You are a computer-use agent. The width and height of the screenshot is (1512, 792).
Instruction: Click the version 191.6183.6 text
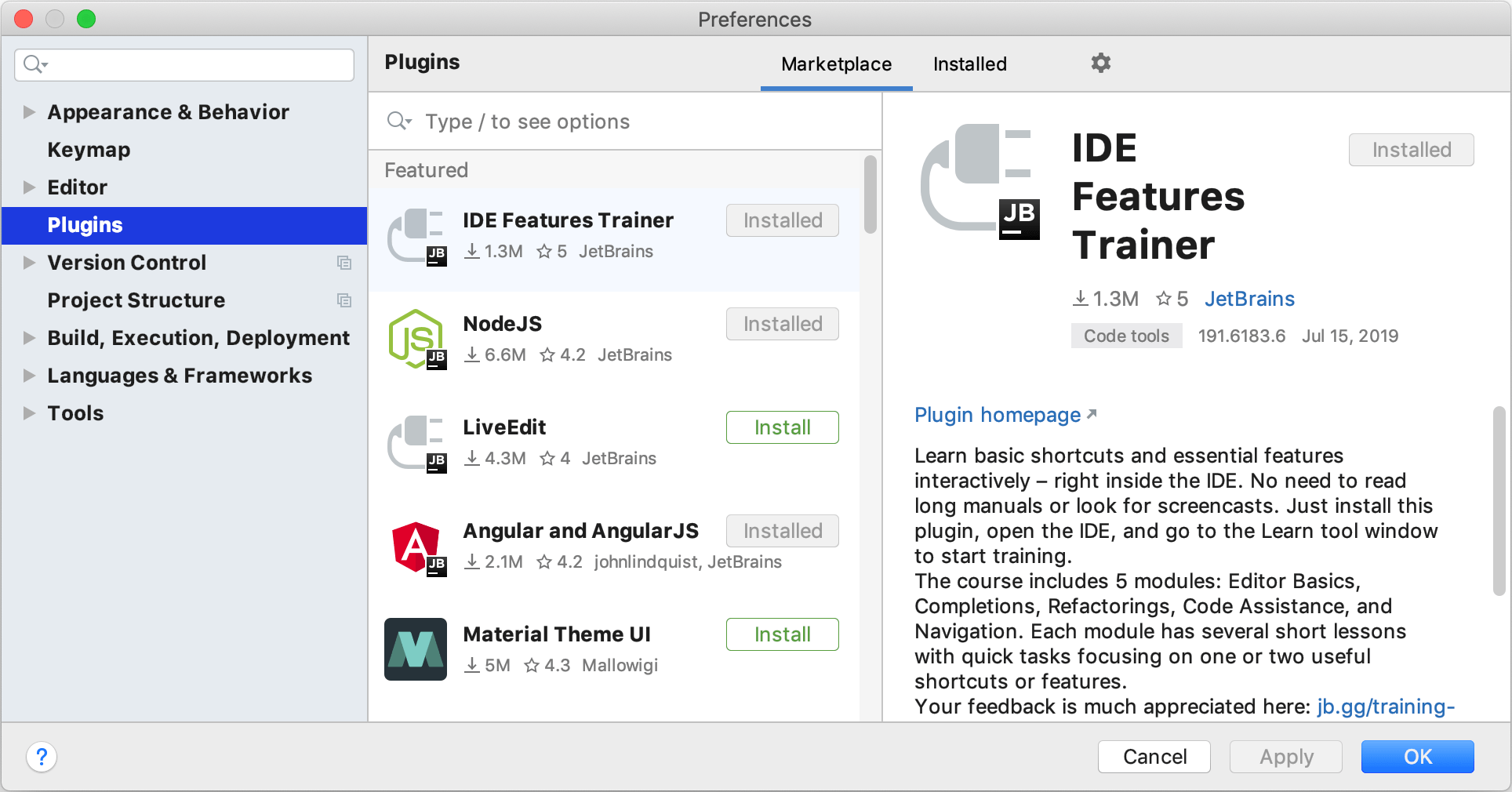[1241, 336]
